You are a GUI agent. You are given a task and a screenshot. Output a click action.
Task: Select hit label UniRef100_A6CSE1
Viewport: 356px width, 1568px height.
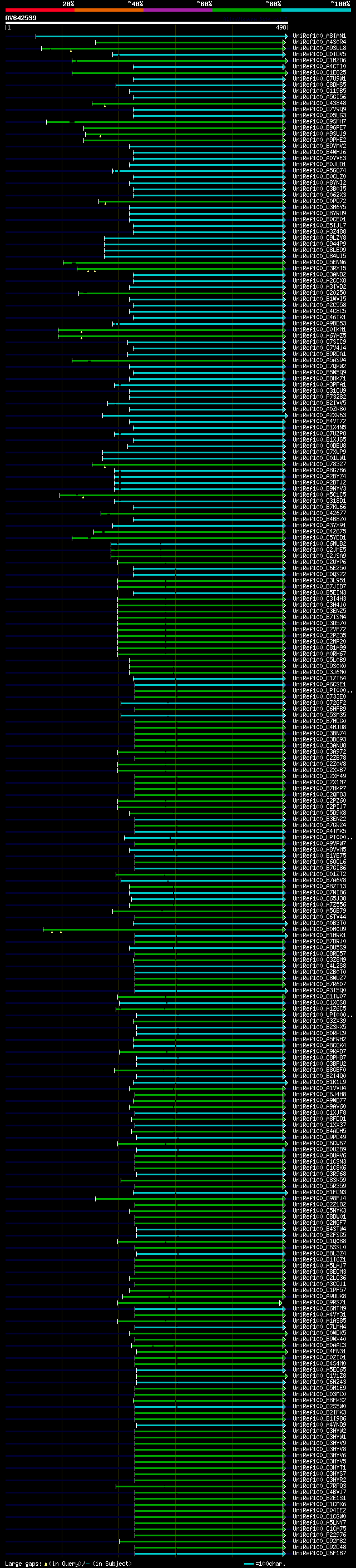[x=319, y=684]
